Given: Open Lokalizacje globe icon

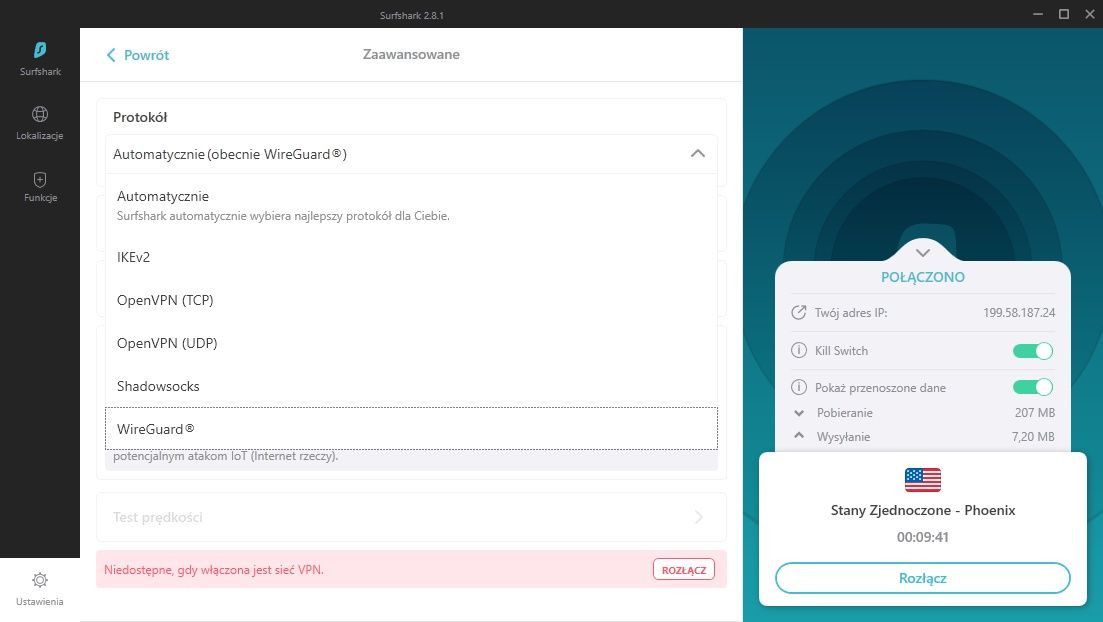Looking at the screenshot, I should tap(40, 114).
